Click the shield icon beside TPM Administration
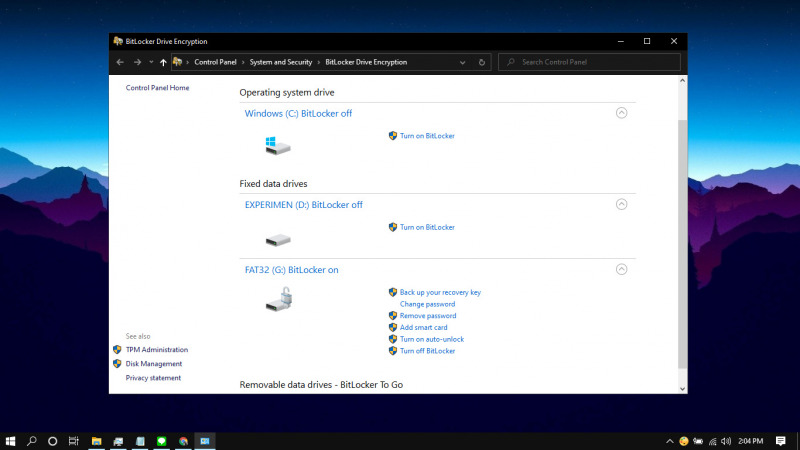The image size is (800, 450). pyautogui.click(x=117, y=349)
